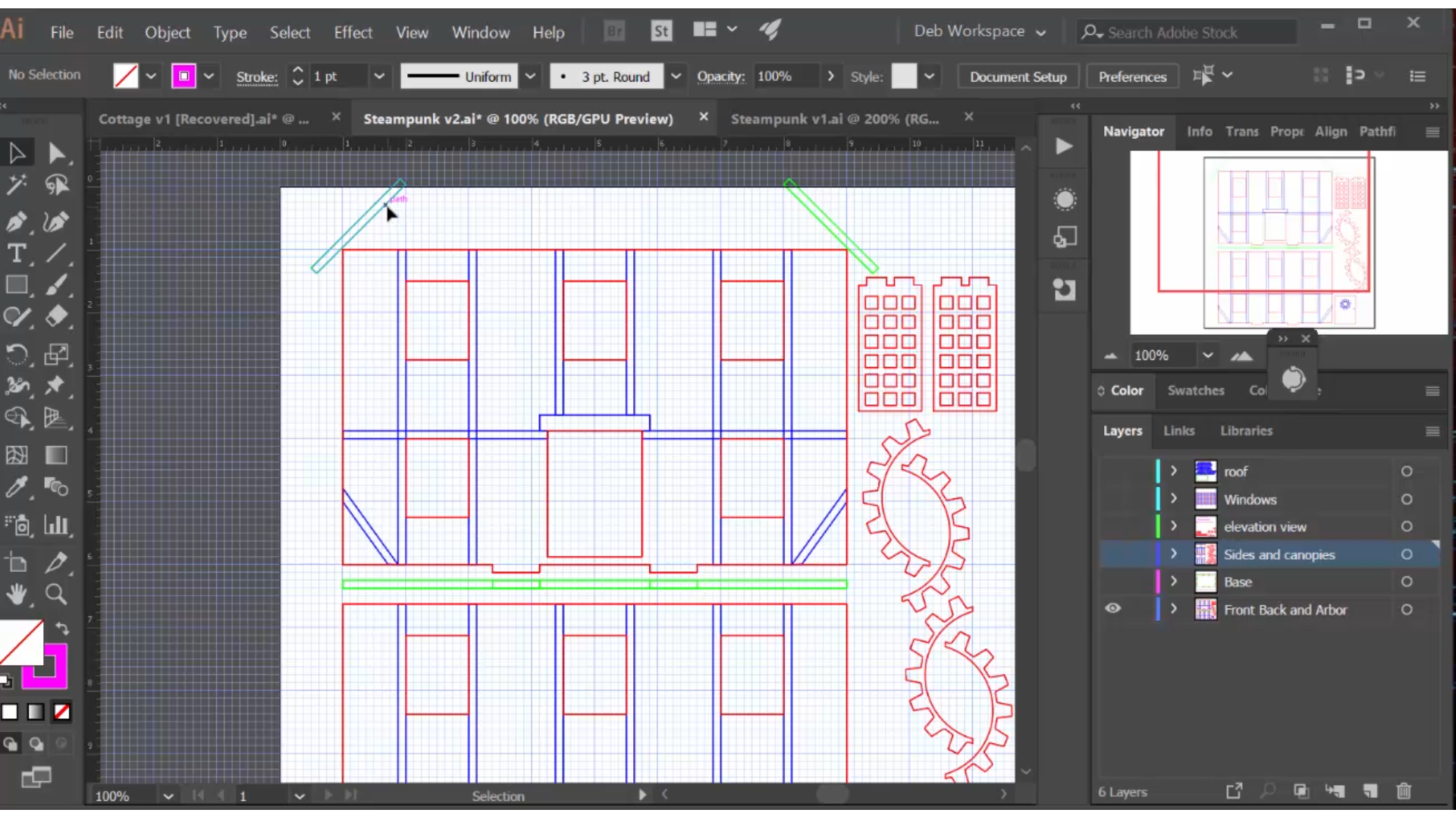The height and width of the screenshot is (819, 1456).
Task: Click the Document Setup button
Action: pyautogui.click(x=1018, y=76)
